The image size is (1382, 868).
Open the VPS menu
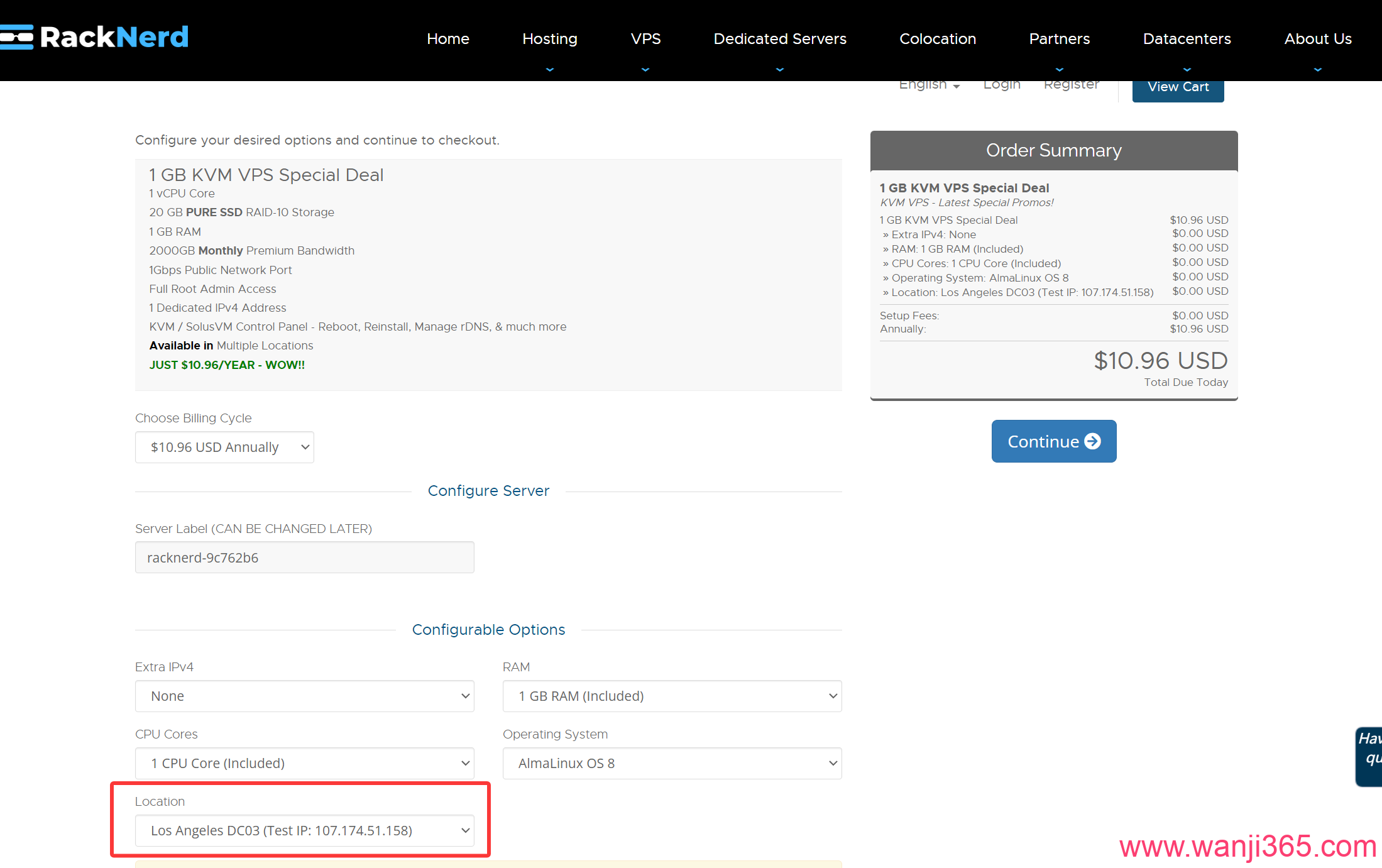tap(645, 39)
